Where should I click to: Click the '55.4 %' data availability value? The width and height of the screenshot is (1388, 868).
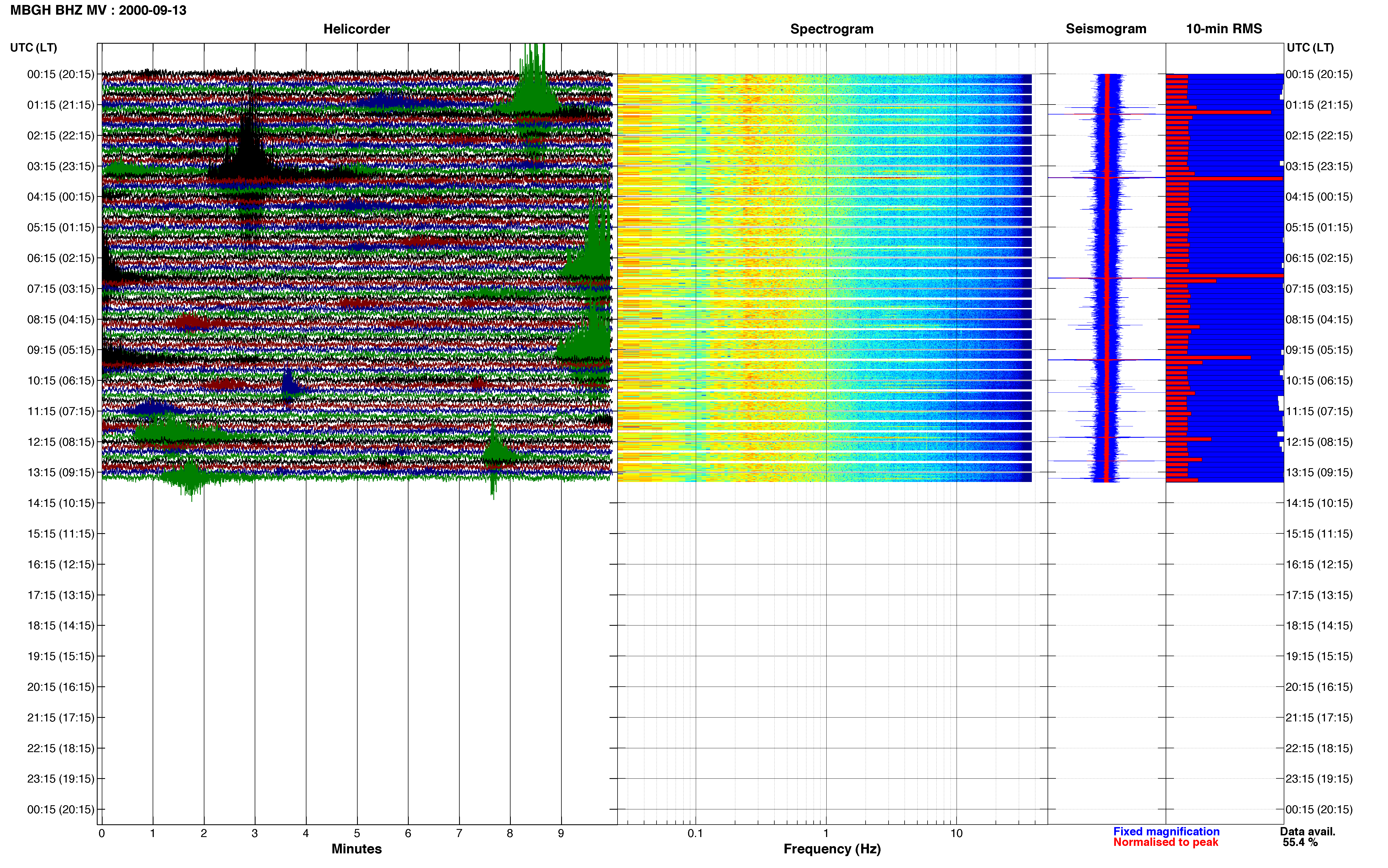click(x=1300, y=842)
